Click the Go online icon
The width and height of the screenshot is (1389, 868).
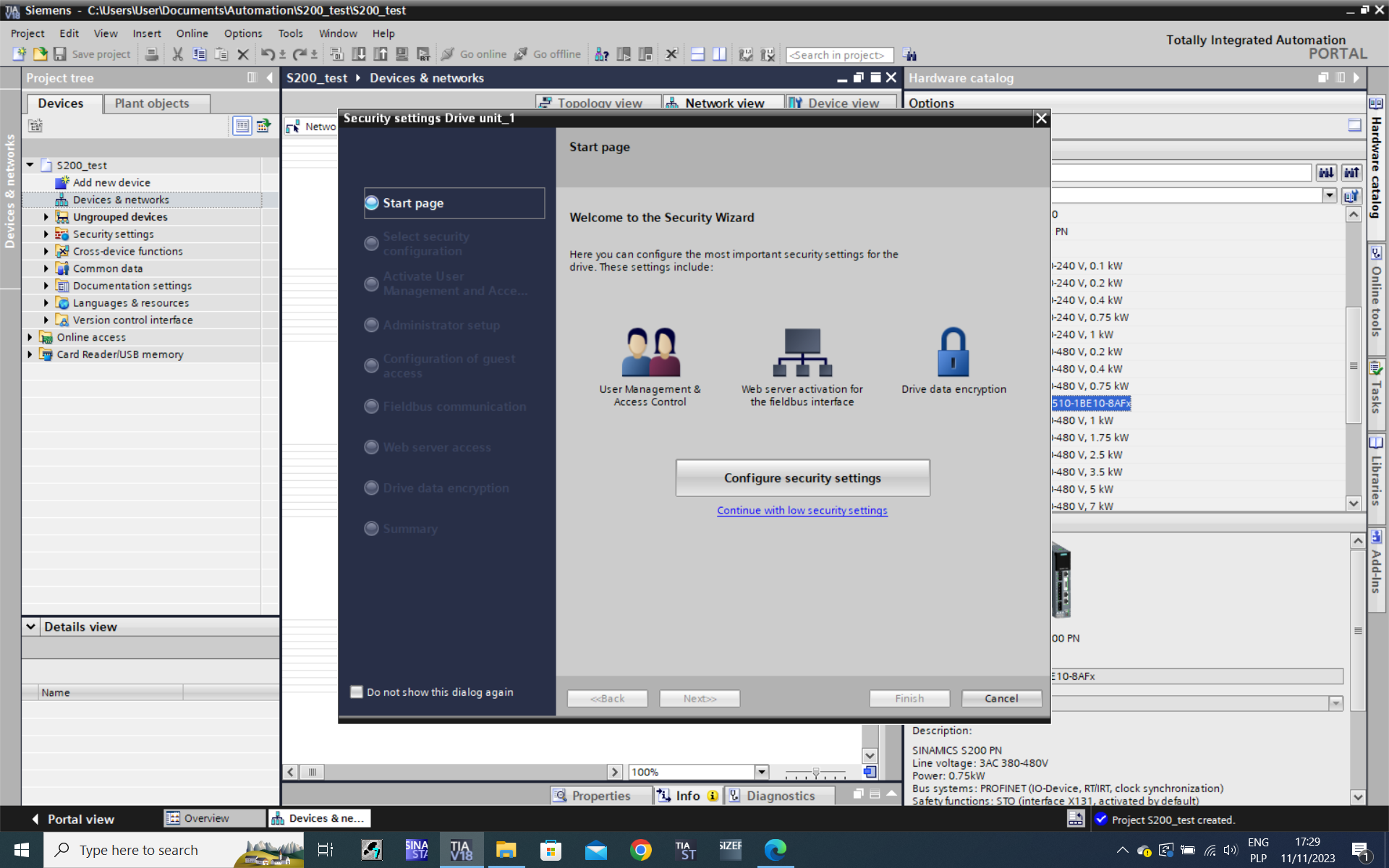[449, 54]
